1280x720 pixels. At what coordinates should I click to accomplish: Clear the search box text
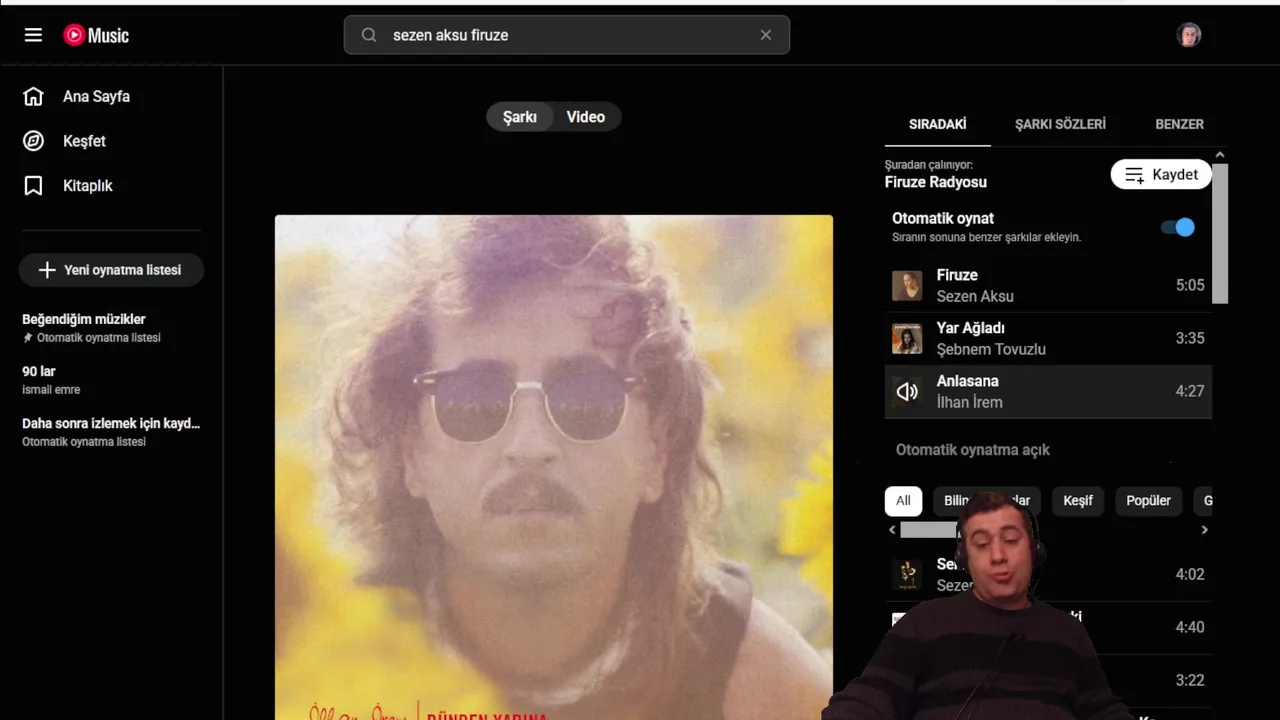766,35
